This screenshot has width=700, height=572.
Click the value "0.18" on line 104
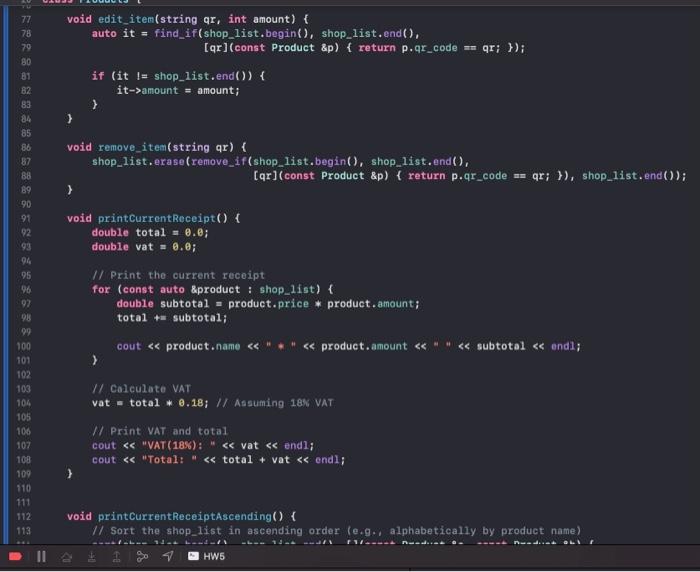point(191,403)
